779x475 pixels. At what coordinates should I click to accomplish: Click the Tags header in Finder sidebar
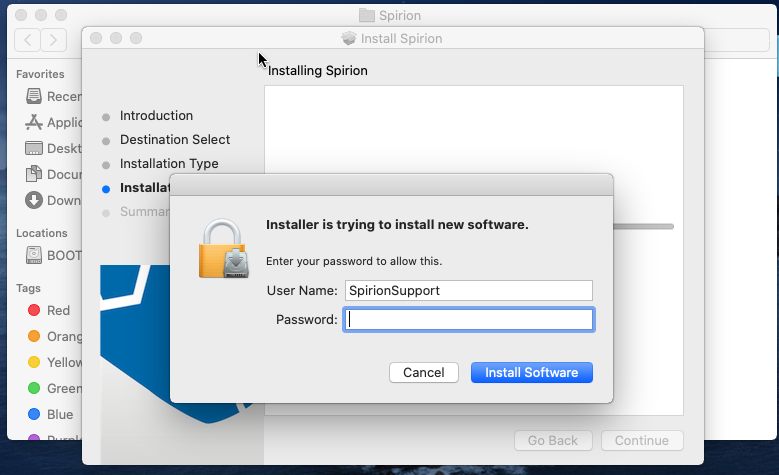28,288
